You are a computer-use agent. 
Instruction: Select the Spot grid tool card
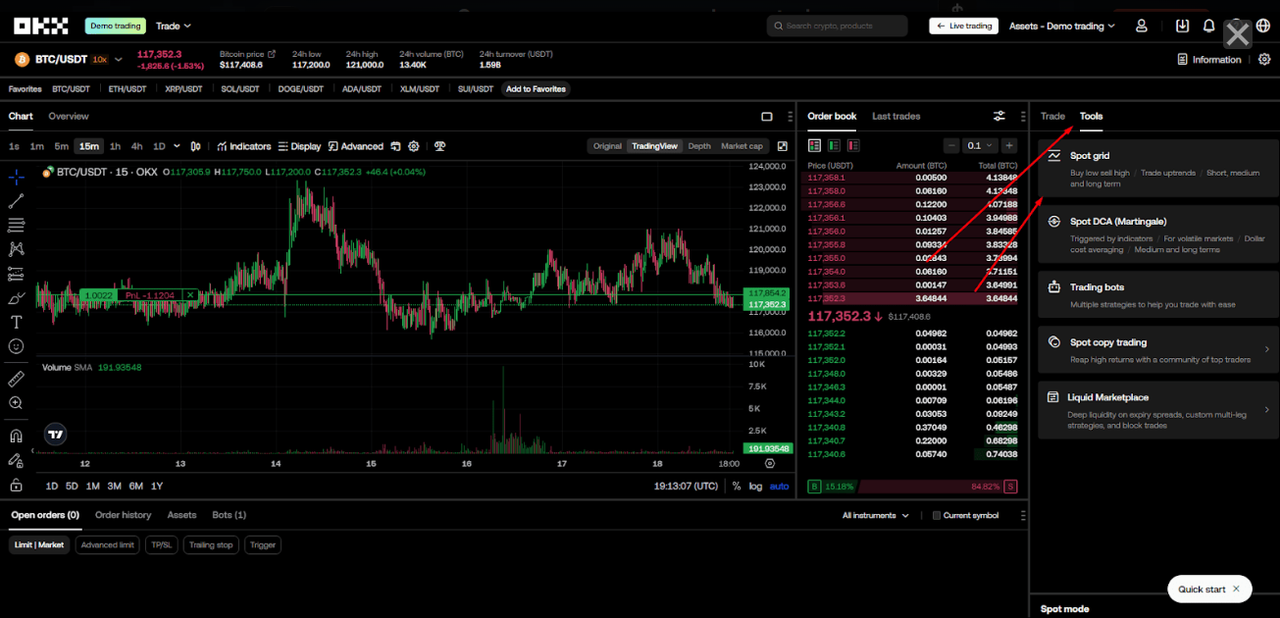click(1158, 167)
